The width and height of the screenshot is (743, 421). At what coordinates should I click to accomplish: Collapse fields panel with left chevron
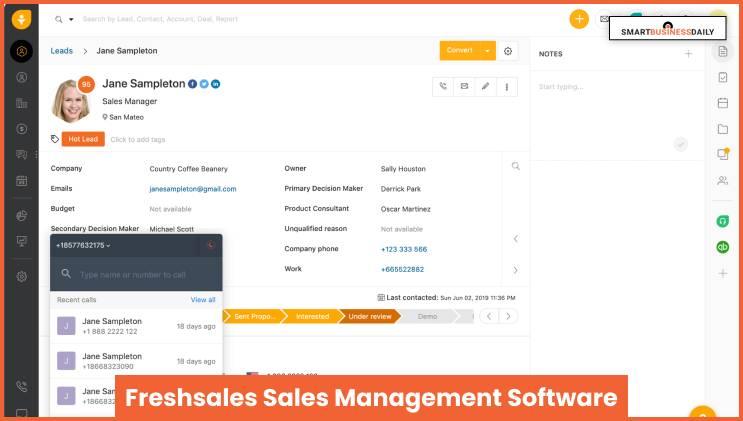516,238
